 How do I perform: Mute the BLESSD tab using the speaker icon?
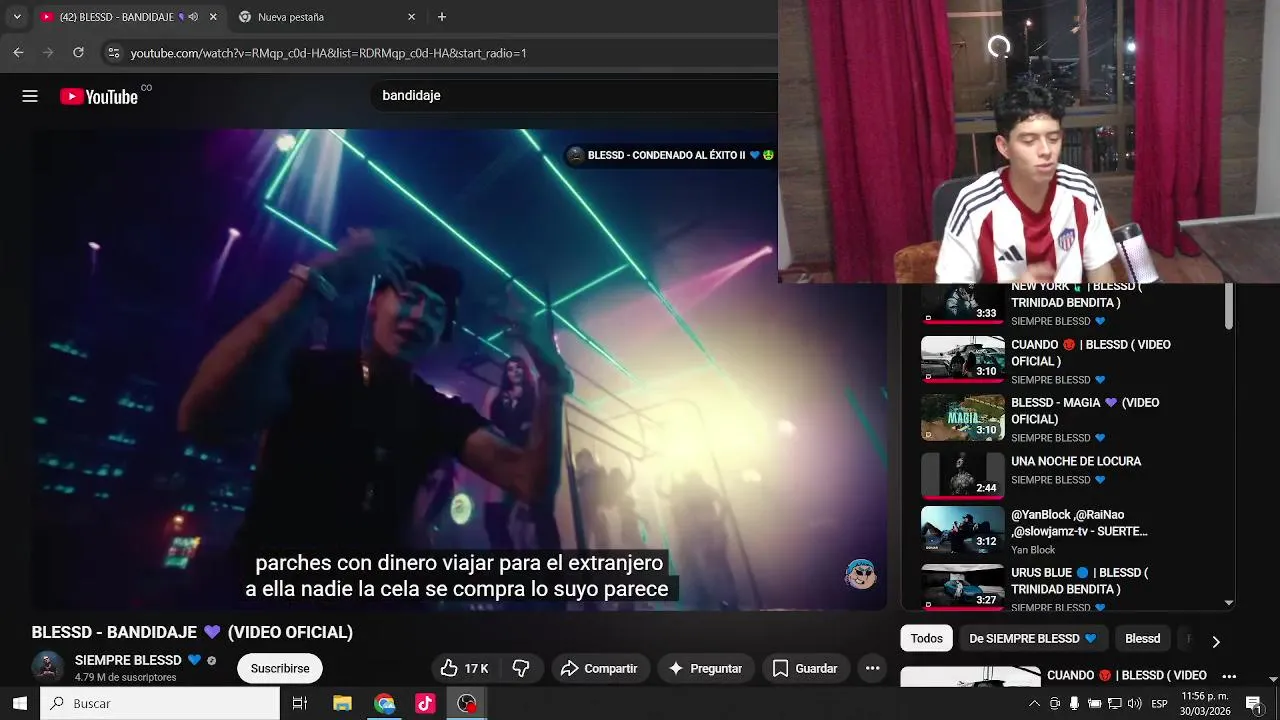(x=193, y=17)
